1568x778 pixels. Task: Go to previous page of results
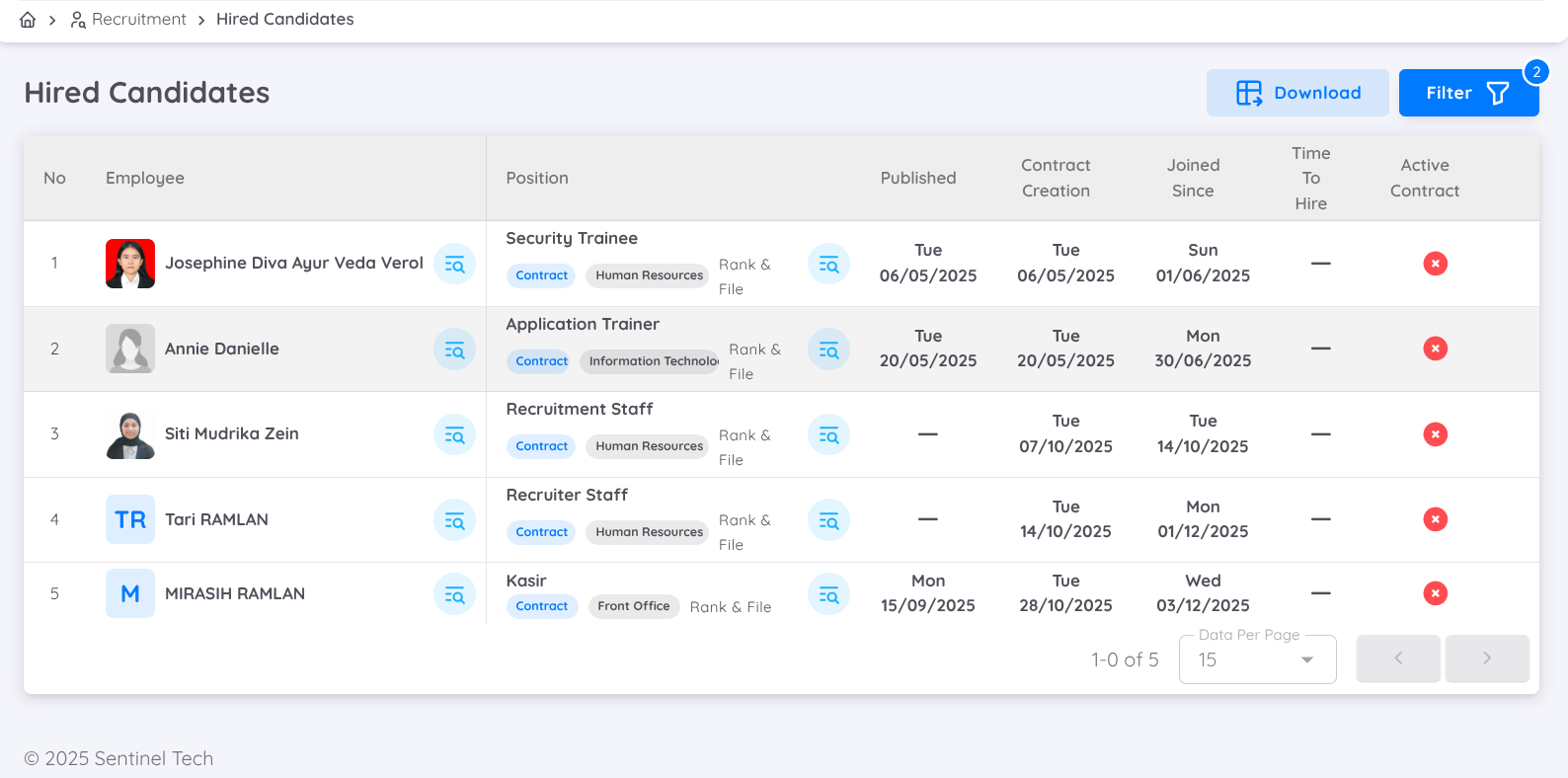[x=1397, y=659]
